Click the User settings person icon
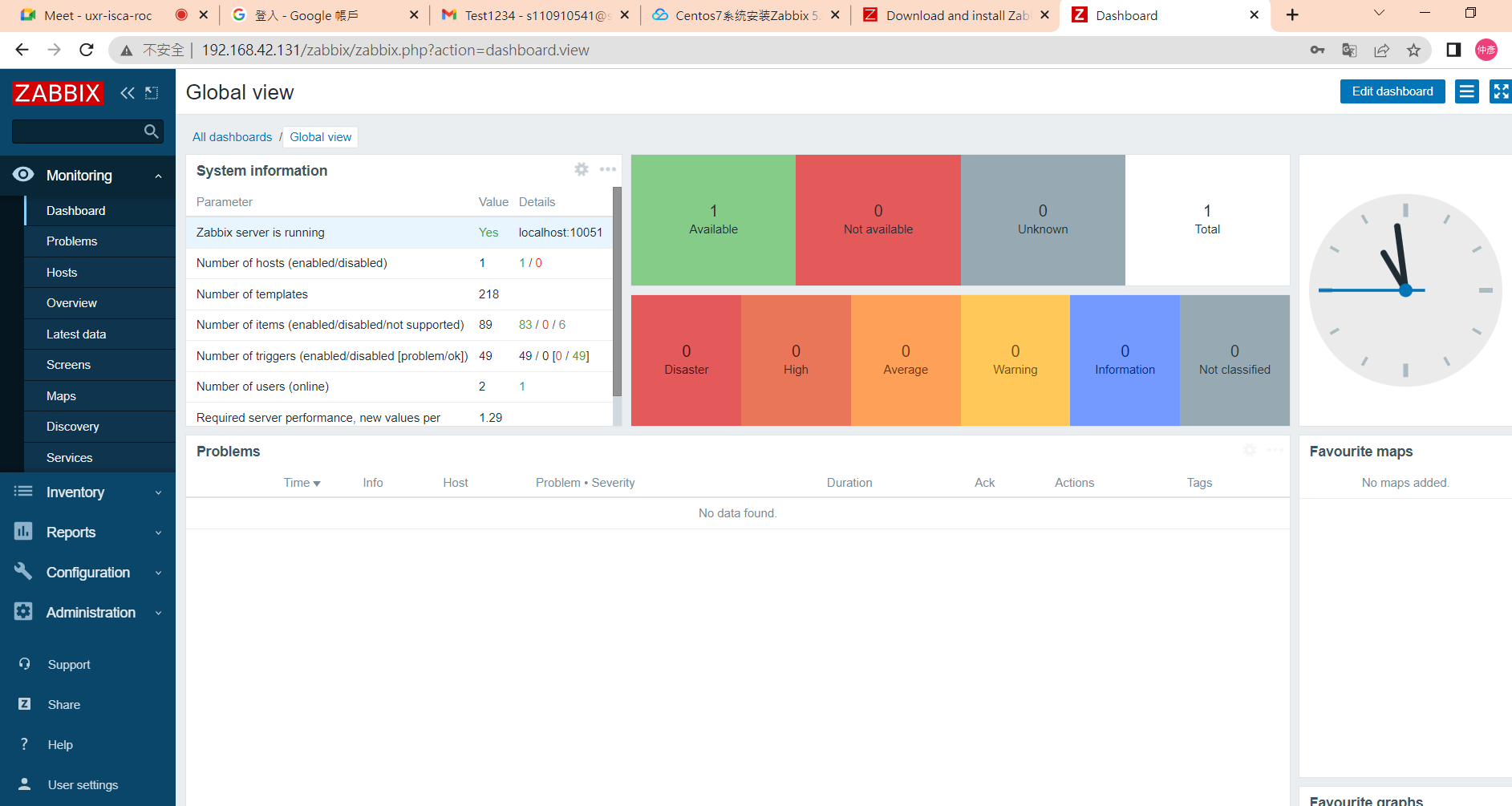 (x=25, y=784)
